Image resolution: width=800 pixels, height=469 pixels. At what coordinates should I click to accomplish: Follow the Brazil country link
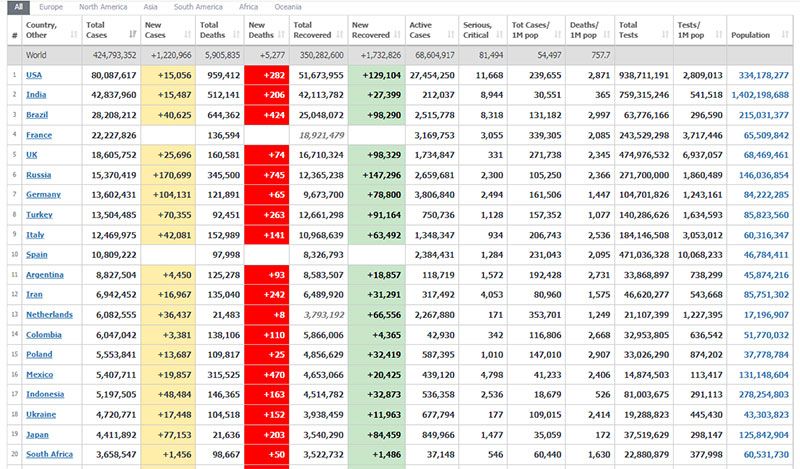[38, 114]
